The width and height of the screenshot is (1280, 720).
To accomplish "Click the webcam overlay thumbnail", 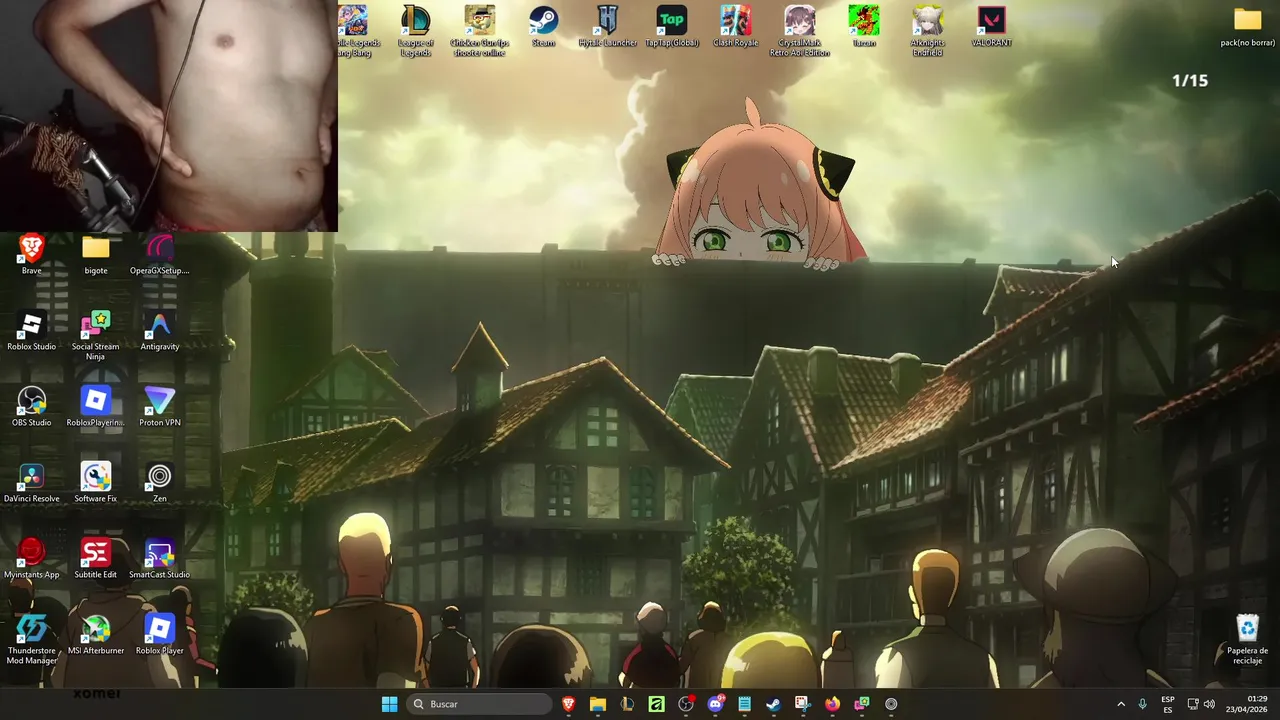I will click(169, 115).
